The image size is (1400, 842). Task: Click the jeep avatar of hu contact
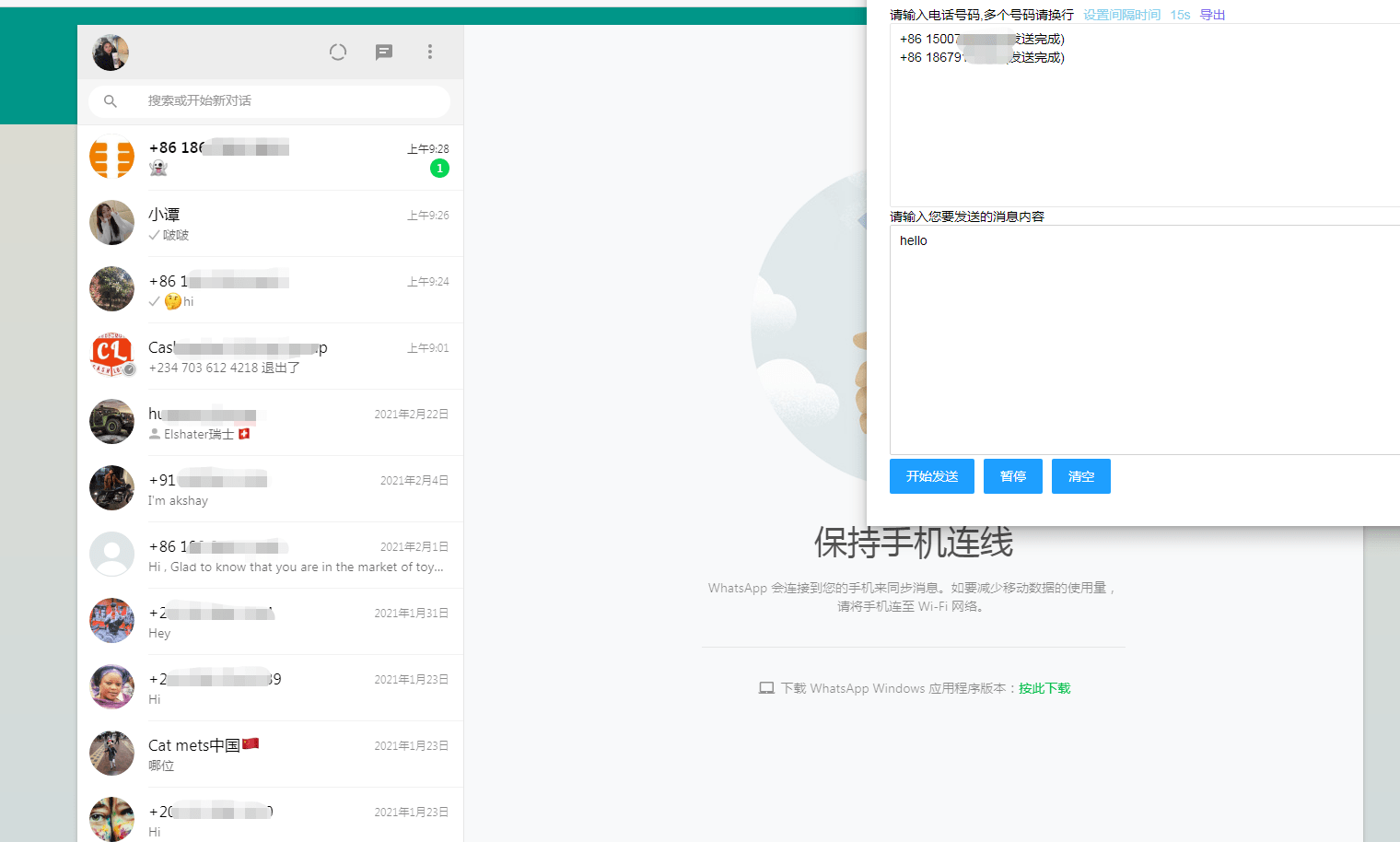(111, 422)
